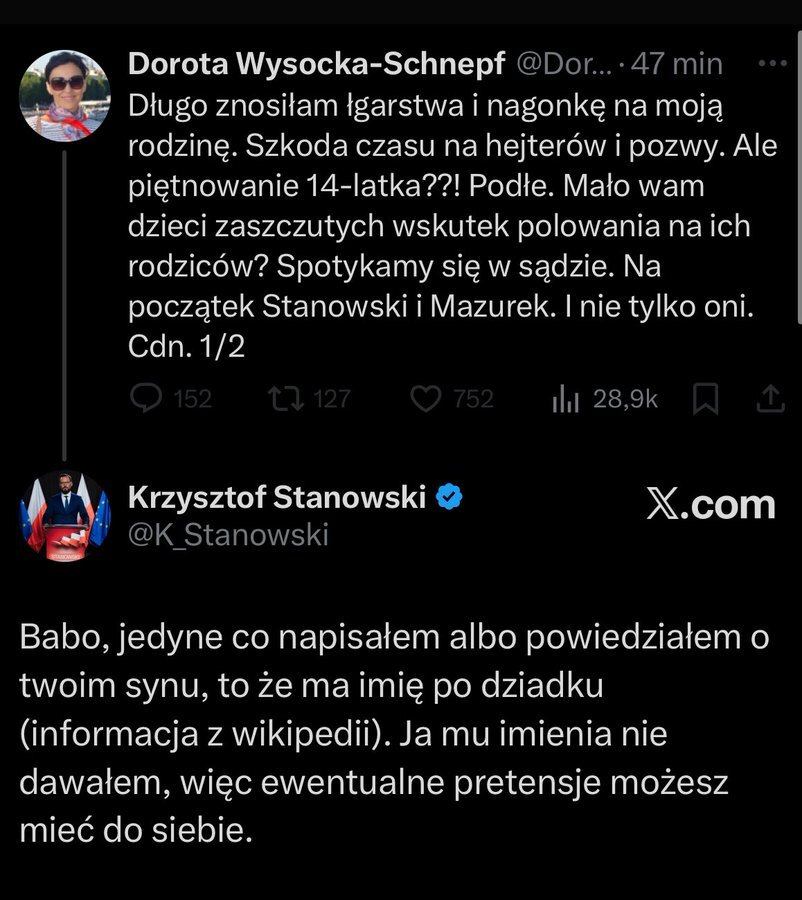The height and width of the screenshot is (900, 802).
Task: Click the blue verified badge beside Stanowski
Action: click(451, 496)
